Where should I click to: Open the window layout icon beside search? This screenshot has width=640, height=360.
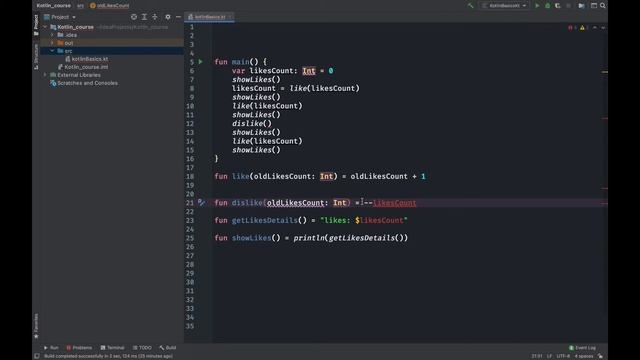(x=594, y=6)
